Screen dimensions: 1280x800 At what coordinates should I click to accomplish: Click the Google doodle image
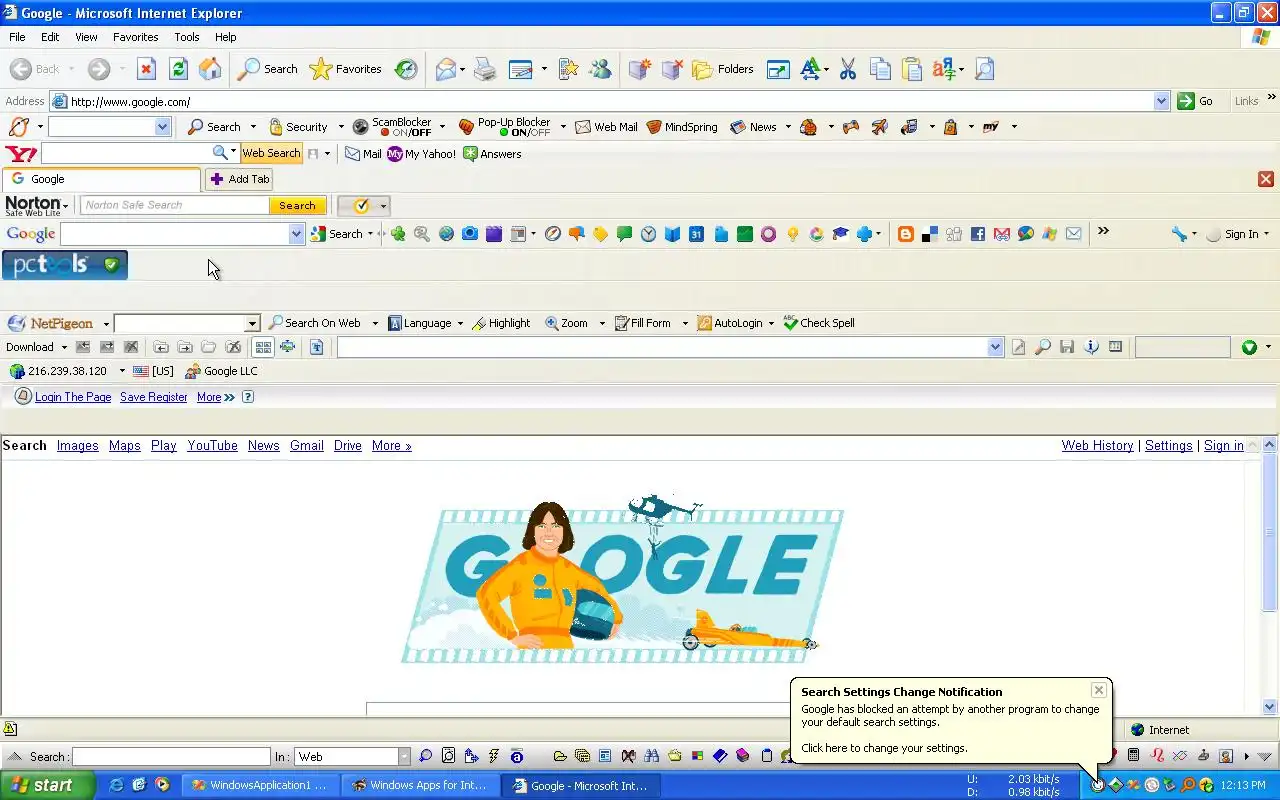[x=623, y=580]
